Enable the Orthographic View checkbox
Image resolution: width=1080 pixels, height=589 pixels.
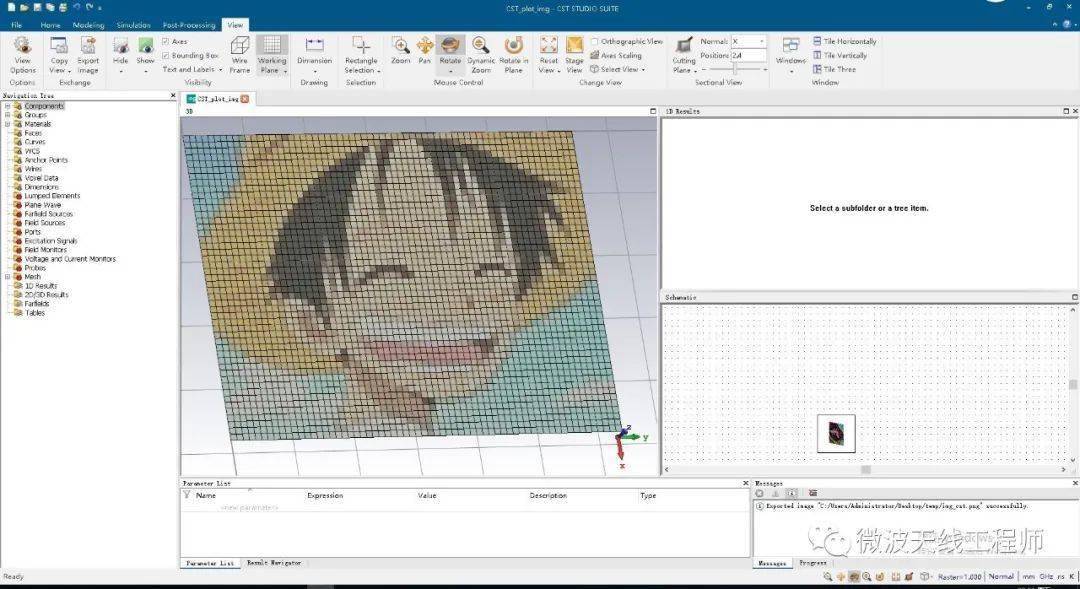pos(595,42)
